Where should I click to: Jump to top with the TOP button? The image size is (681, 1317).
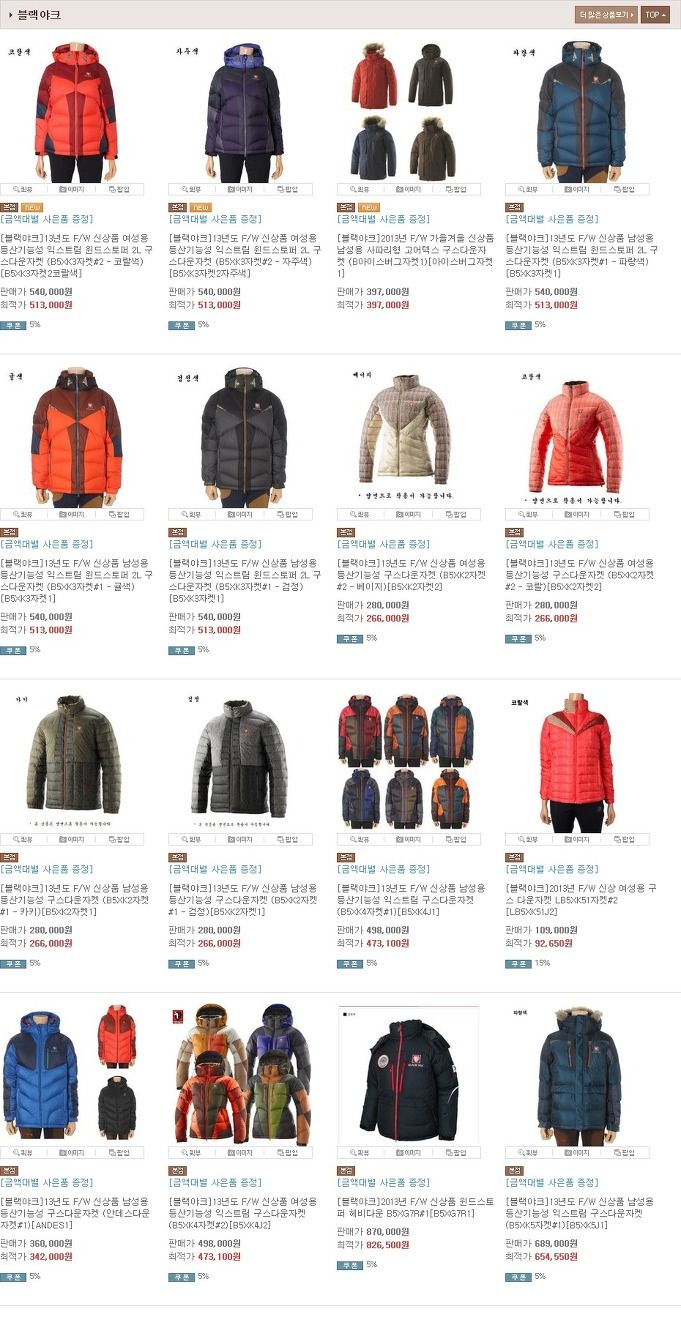click(x=656, y=15)
